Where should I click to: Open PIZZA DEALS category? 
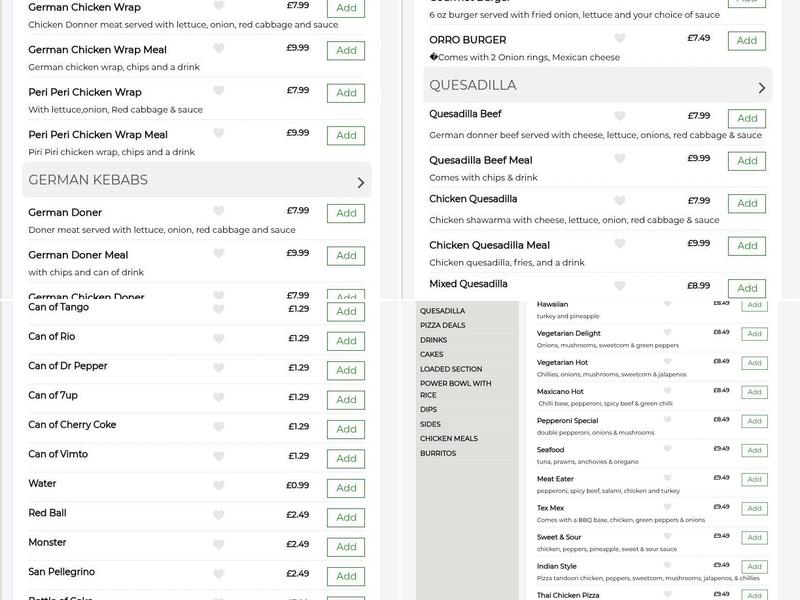pos(442,325)
